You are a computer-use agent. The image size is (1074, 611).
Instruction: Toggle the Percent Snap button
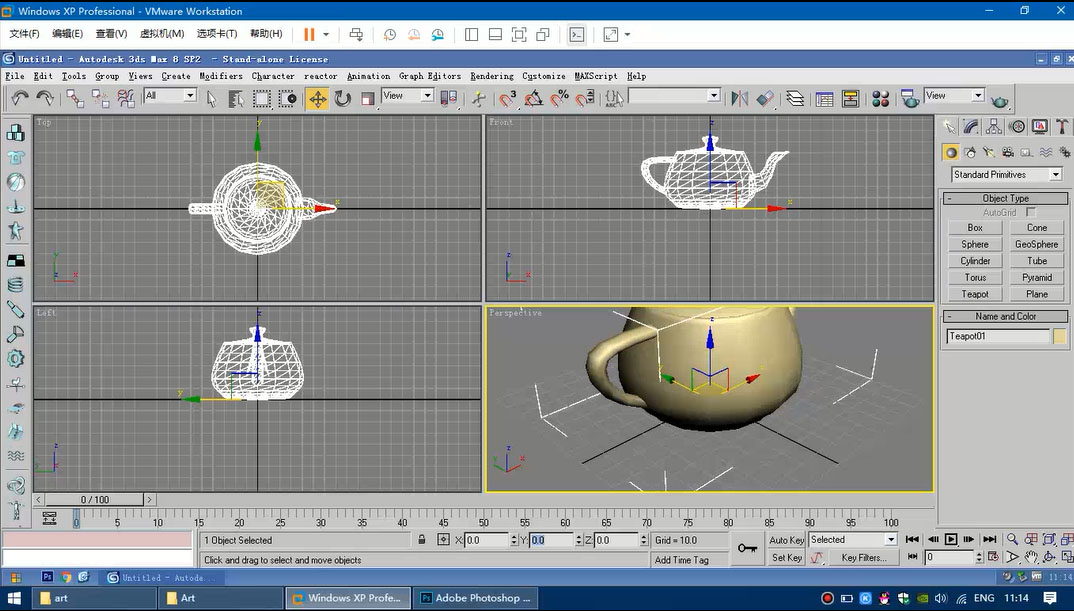(560, 99)
